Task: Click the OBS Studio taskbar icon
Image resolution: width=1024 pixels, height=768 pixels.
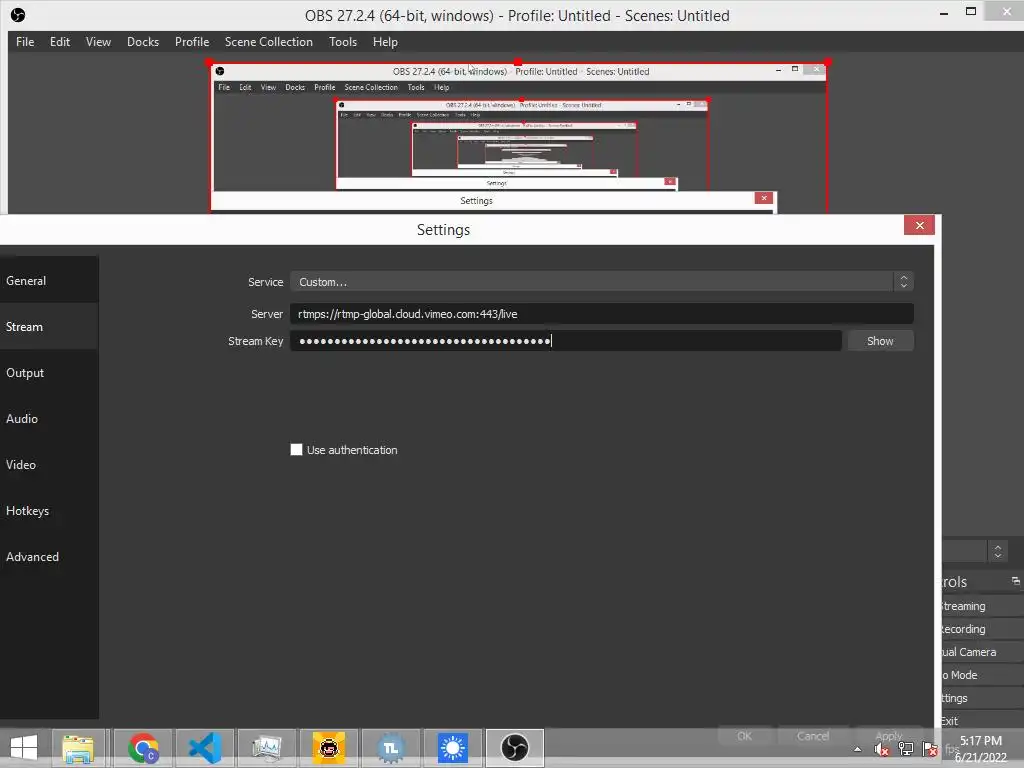Action: (x=515, y=748)
